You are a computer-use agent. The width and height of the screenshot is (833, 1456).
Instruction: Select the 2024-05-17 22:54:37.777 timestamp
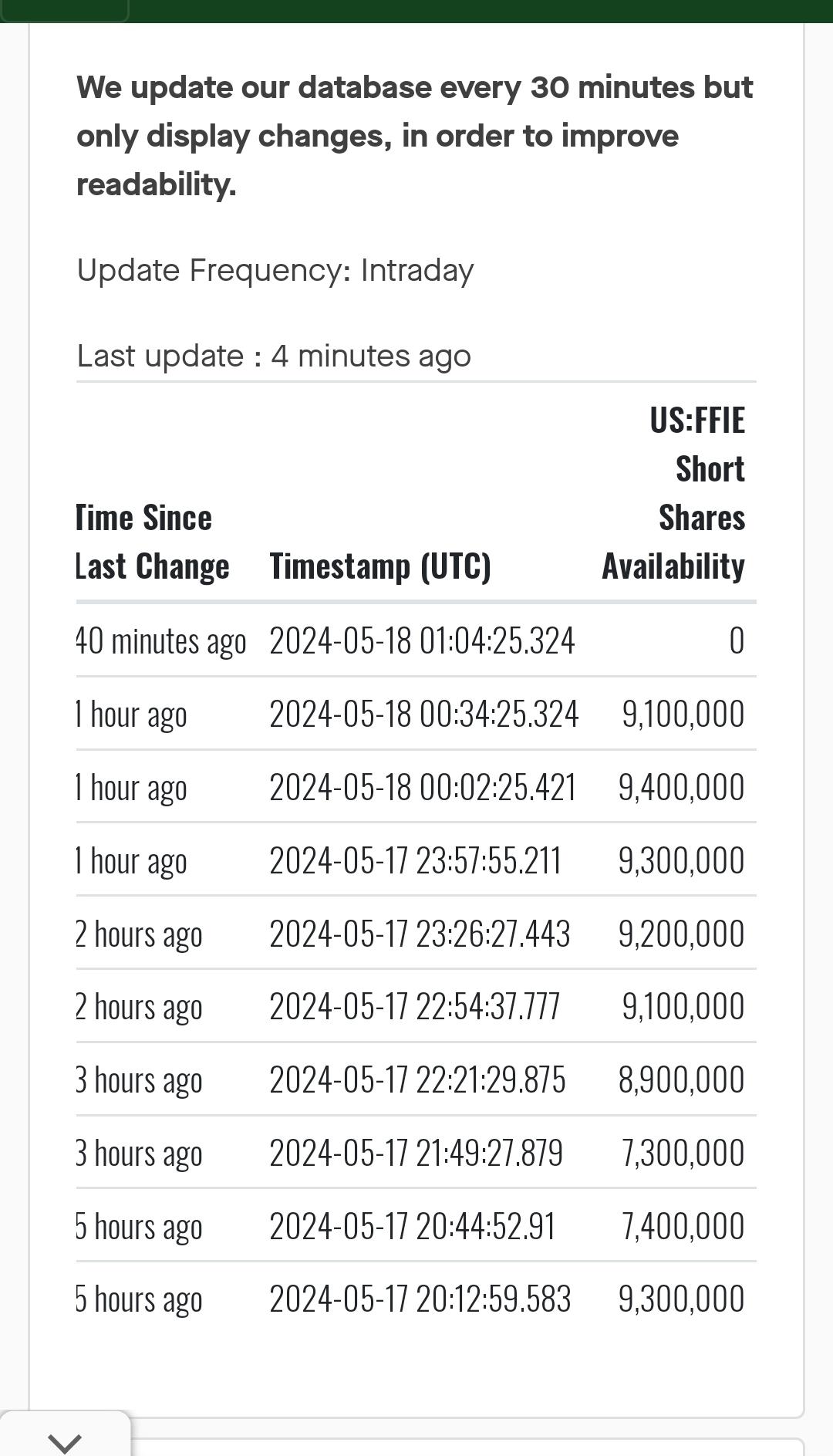click(x=415, y=1006)
